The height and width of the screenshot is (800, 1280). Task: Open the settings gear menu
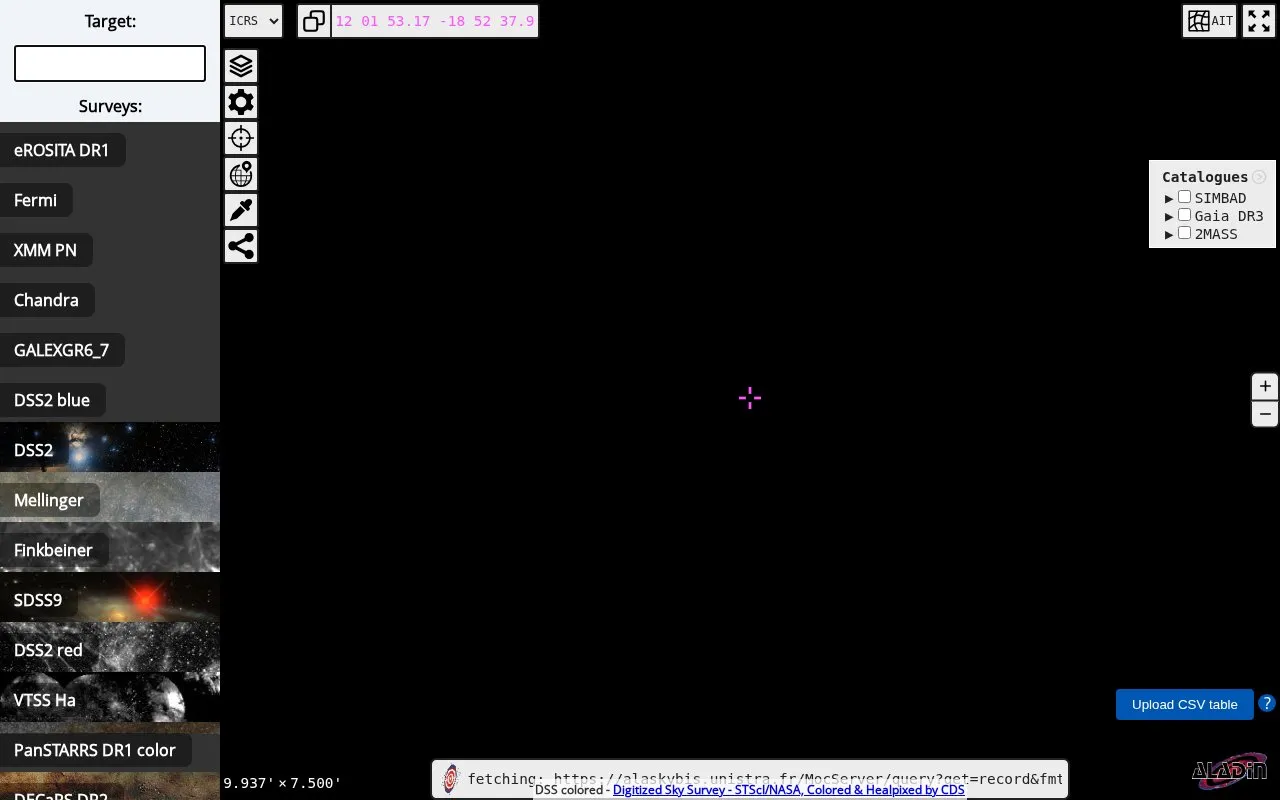coord(241,102)
